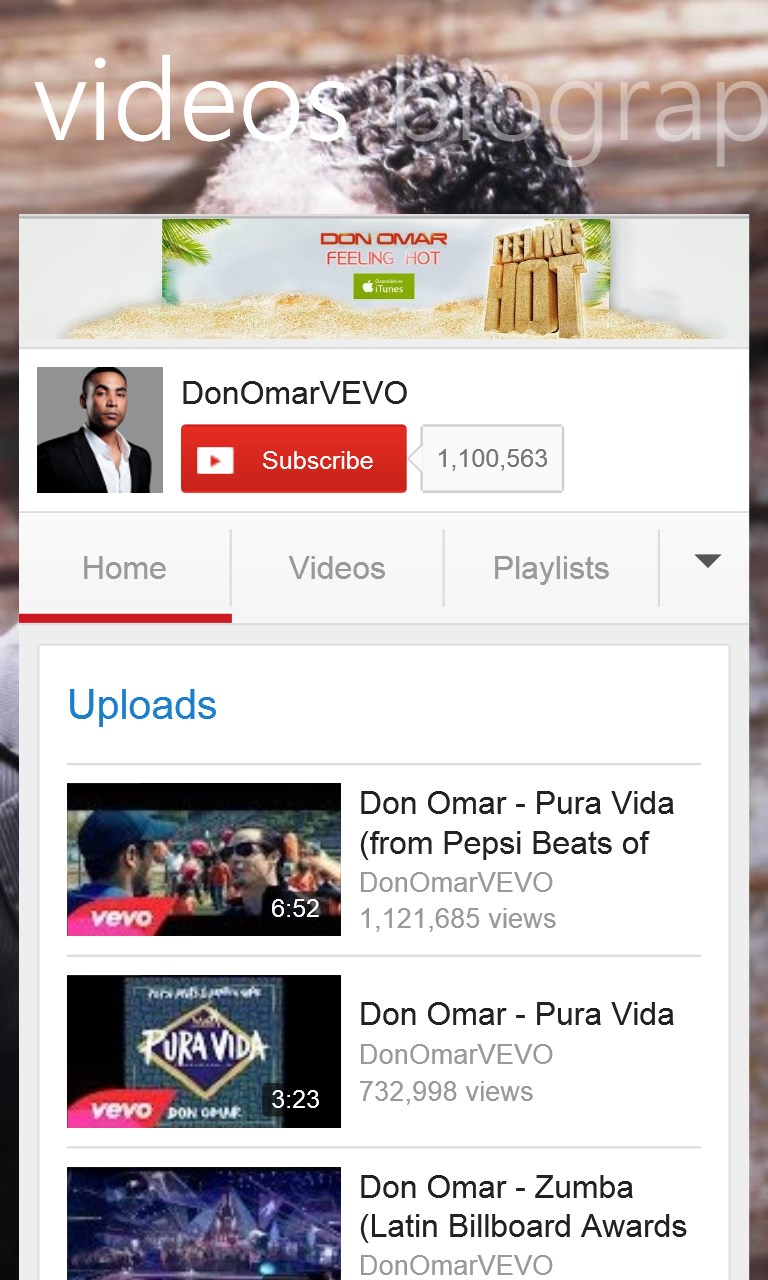Open the Uploads section link
The height and width of the screenshot is (1280, 768).
(x=142, y=705)
